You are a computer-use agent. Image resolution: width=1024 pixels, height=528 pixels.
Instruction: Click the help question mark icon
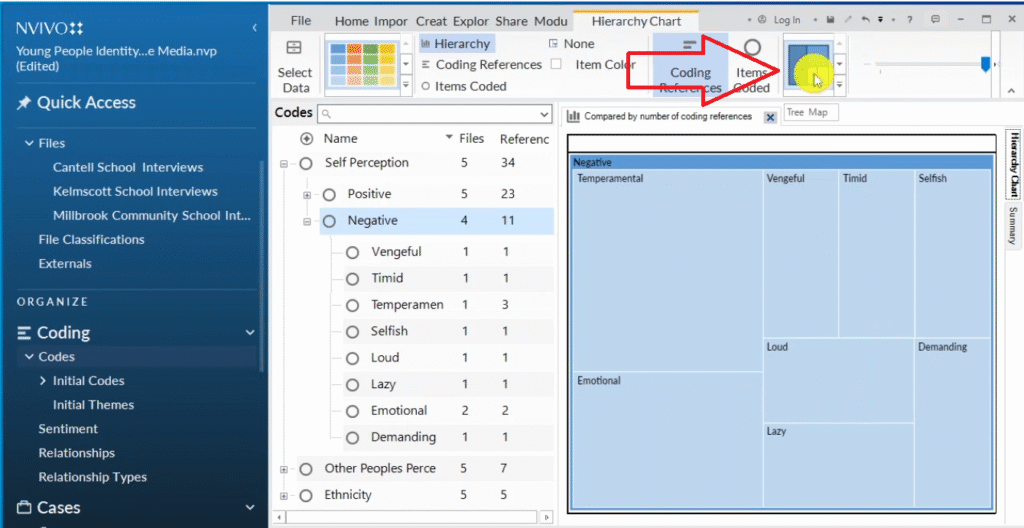pyautogui.click(x=909, y=20)
